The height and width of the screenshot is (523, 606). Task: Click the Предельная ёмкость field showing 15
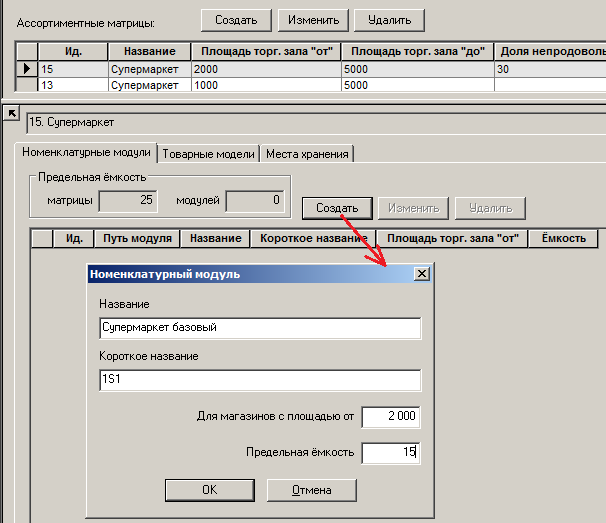(391, 453)
